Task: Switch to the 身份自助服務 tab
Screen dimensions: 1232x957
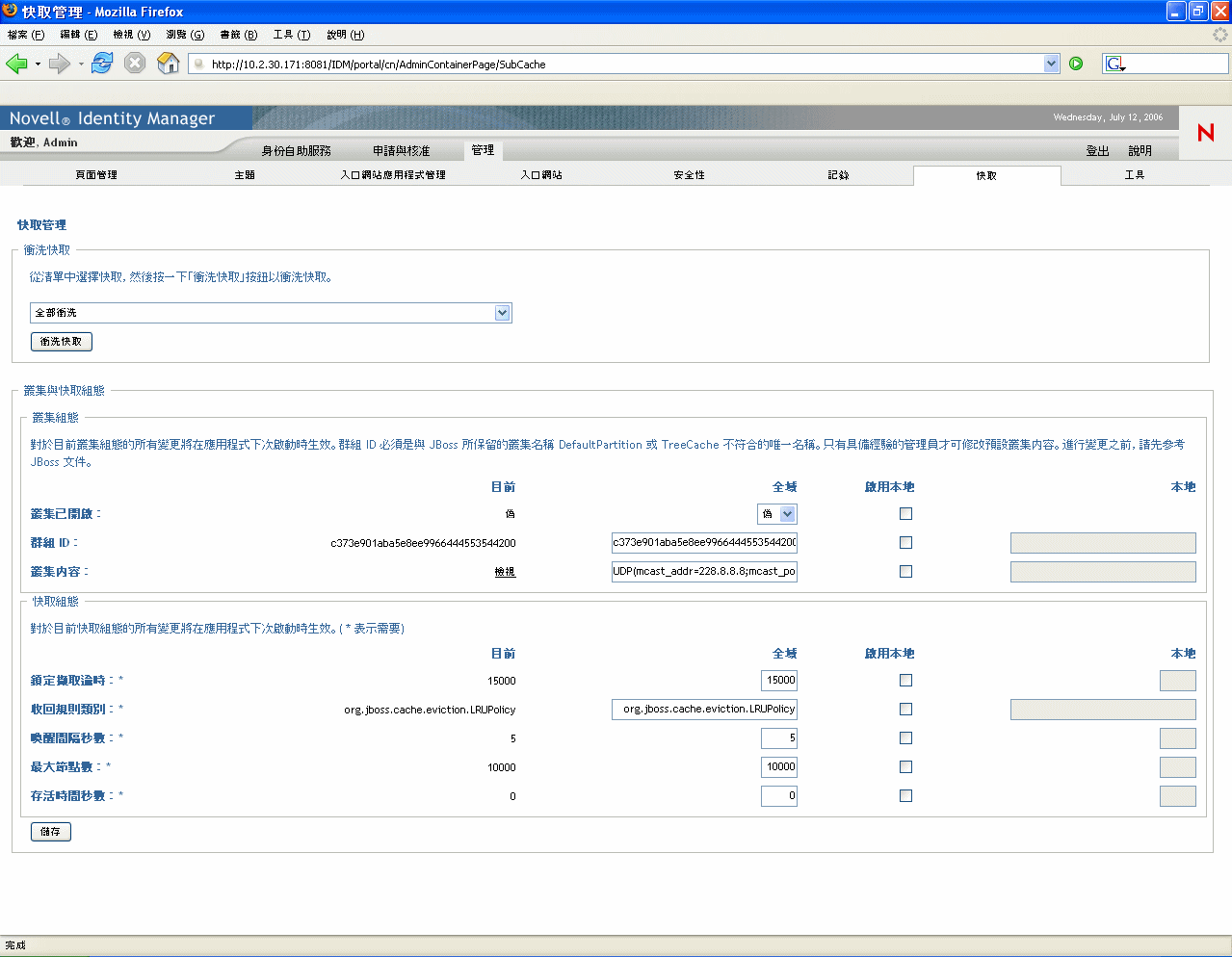Action: pos(296,151)
